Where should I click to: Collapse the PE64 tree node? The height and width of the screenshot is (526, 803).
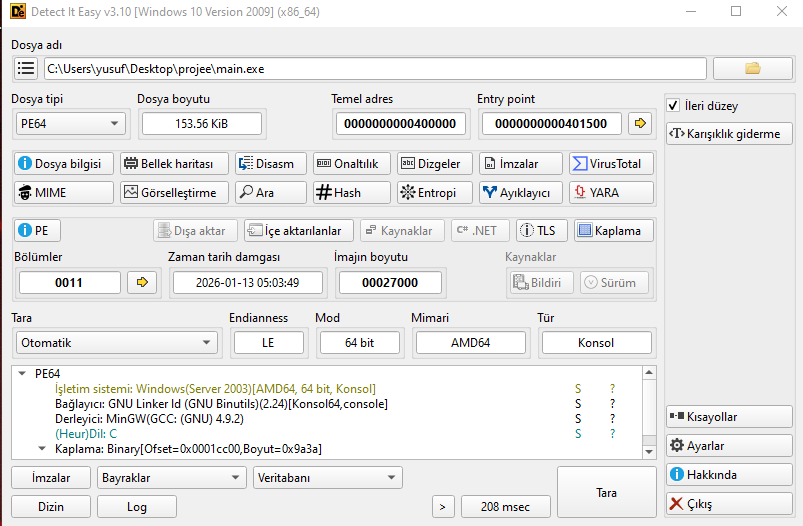click(x=22, y=373)
